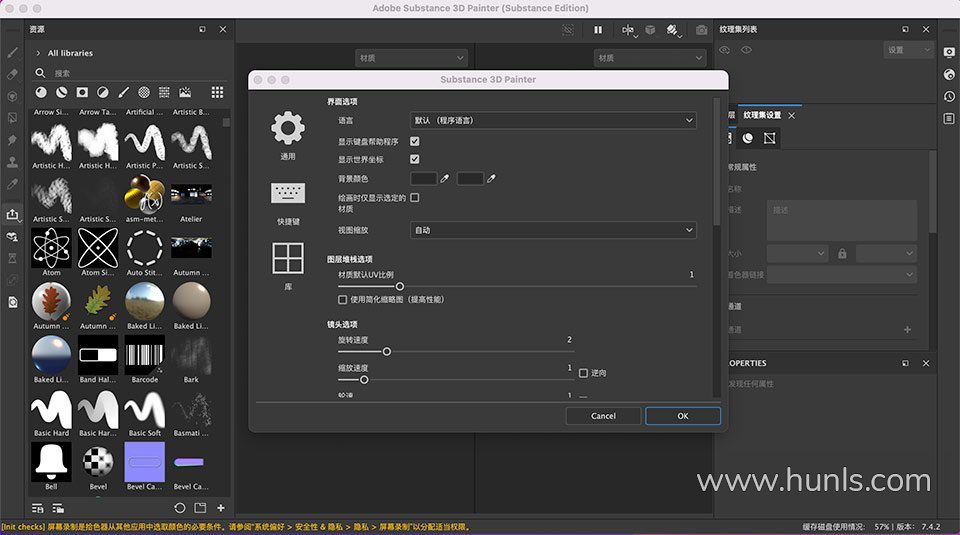Open the log panel icon on right sidebar
The image size is (960, 535).
[x=949, y=118]
